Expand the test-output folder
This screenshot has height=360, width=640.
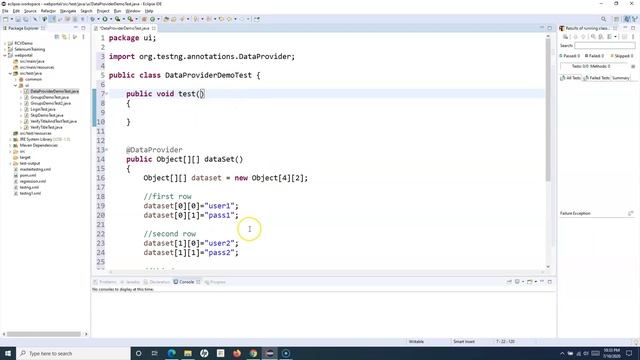10,163
